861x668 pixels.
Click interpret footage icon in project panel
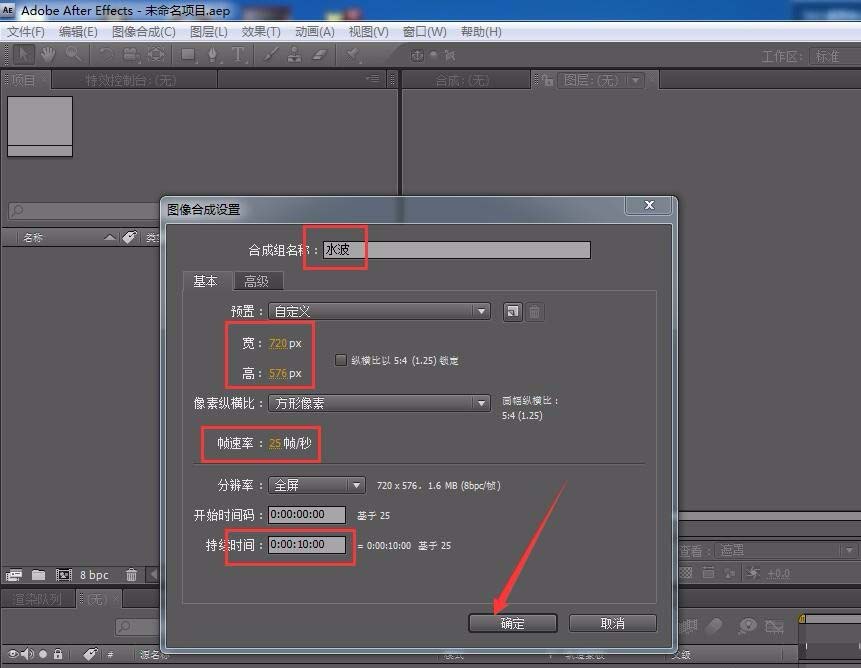click(14, 575)
